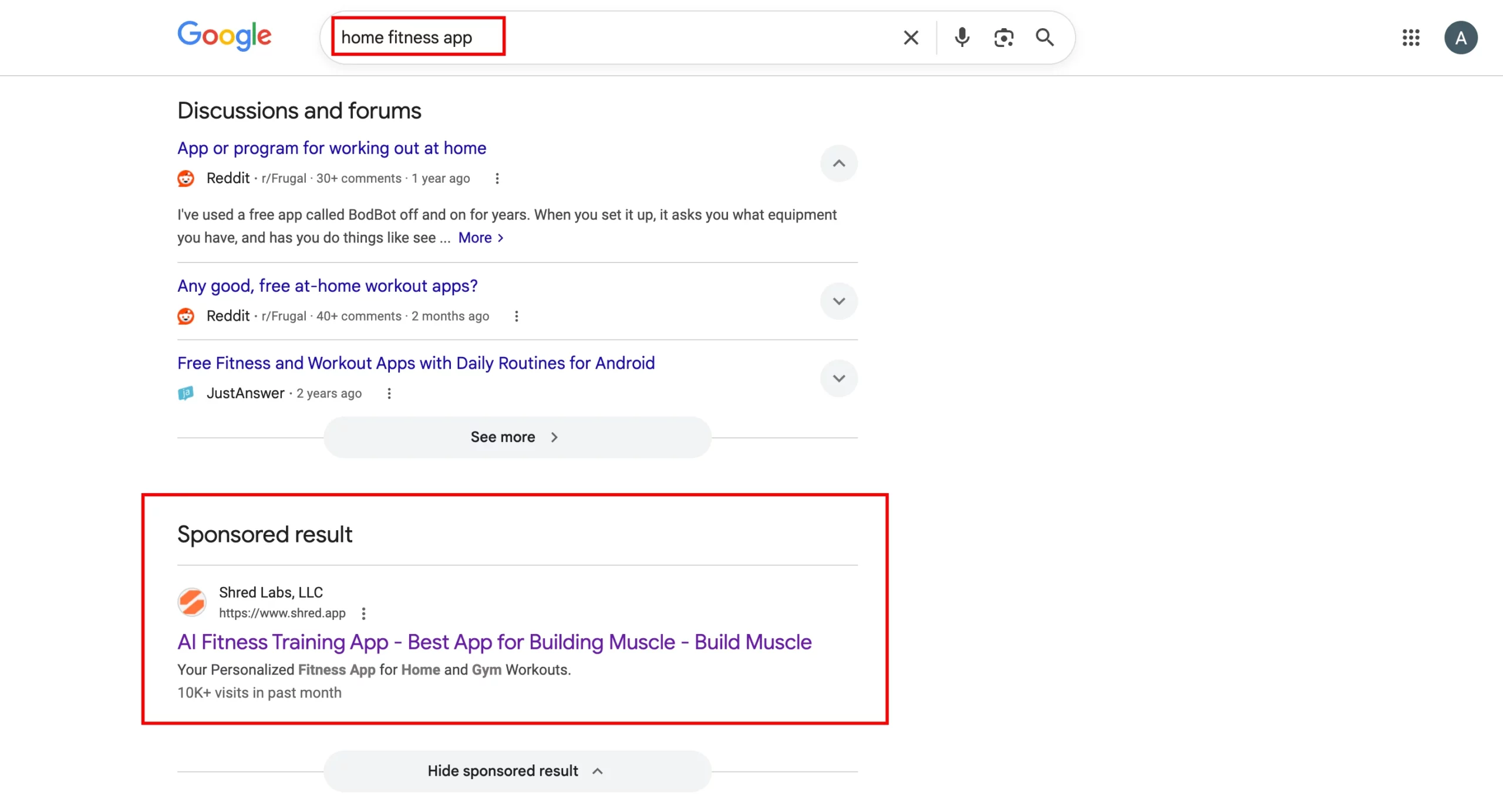Click the Reddit logo on the 40+ comments result

tap(186, 316)
